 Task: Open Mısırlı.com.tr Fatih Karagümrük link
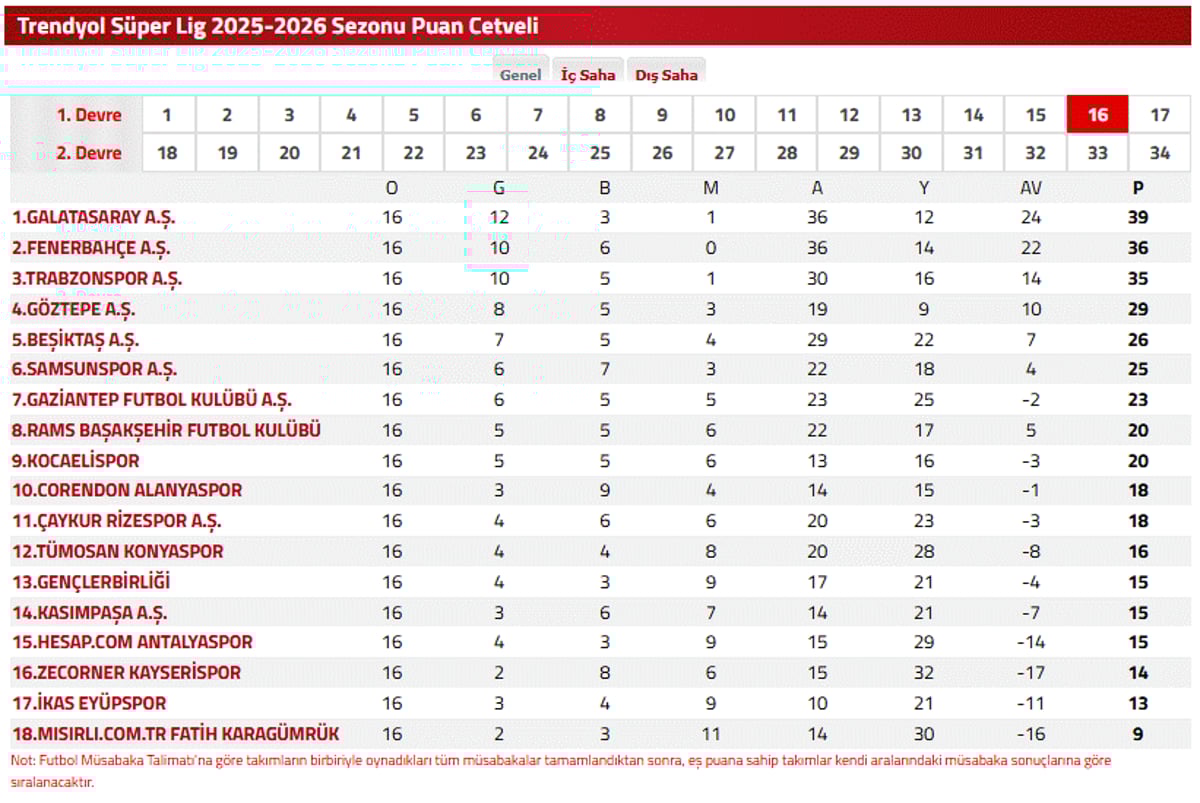176,733
